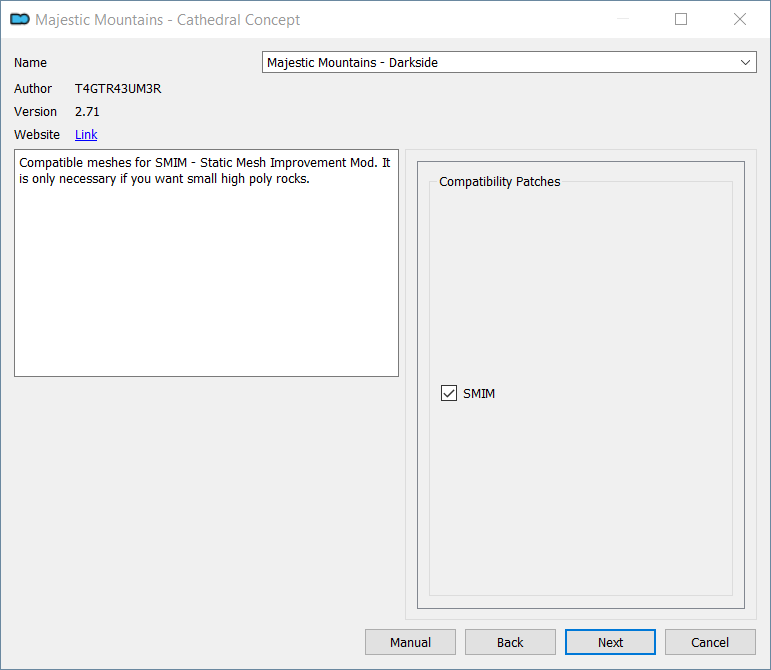
Task: Open the Name dropdown showing Majestic Mountains - Darkside
Action: pyautogui.click(x=509, y=62)
